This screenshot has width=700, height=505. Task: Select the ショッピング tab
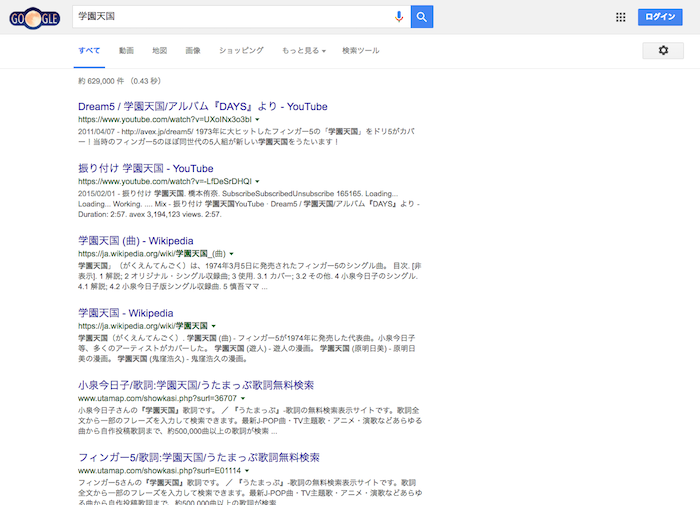click(241, 50)
